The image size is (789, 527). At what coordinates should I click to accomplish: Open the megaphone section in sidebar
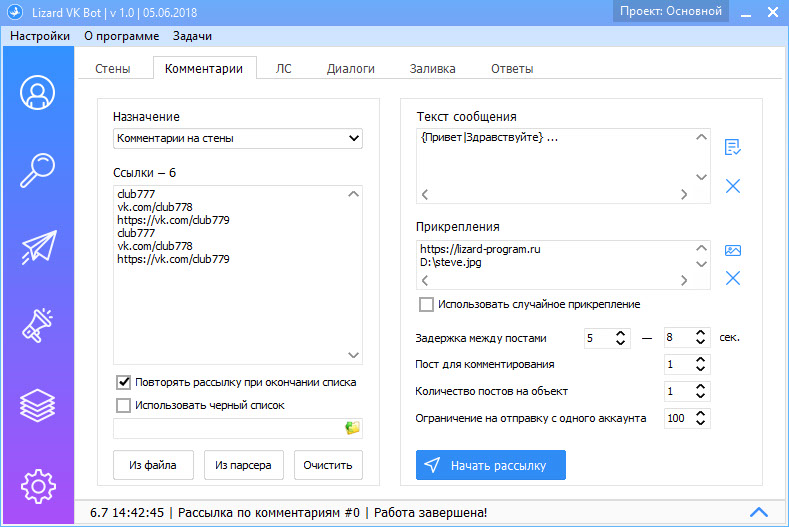[37, 327]
